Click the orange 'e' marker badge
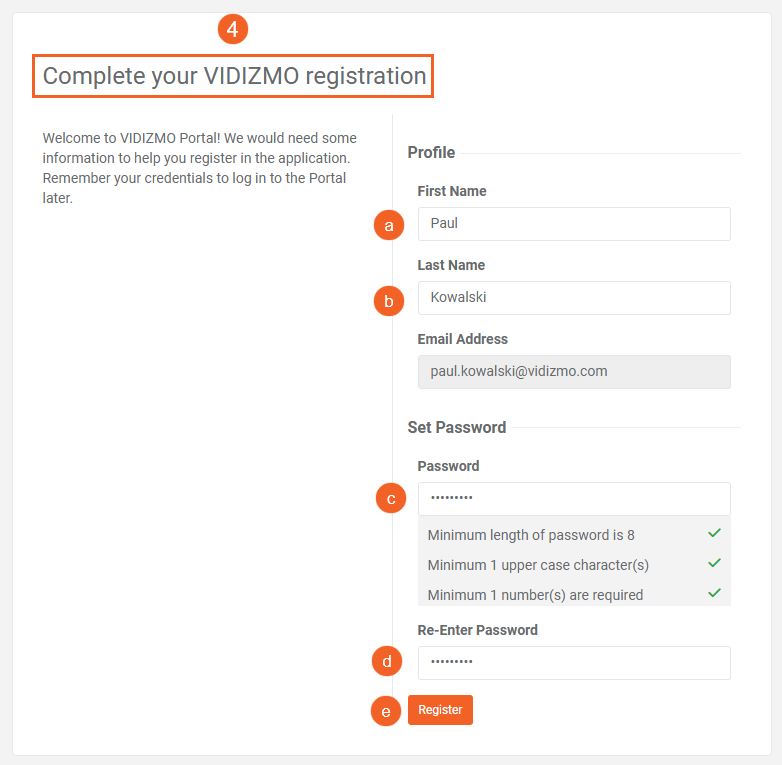The width and height of the screenshot is (782, 765). pos(386,711)
